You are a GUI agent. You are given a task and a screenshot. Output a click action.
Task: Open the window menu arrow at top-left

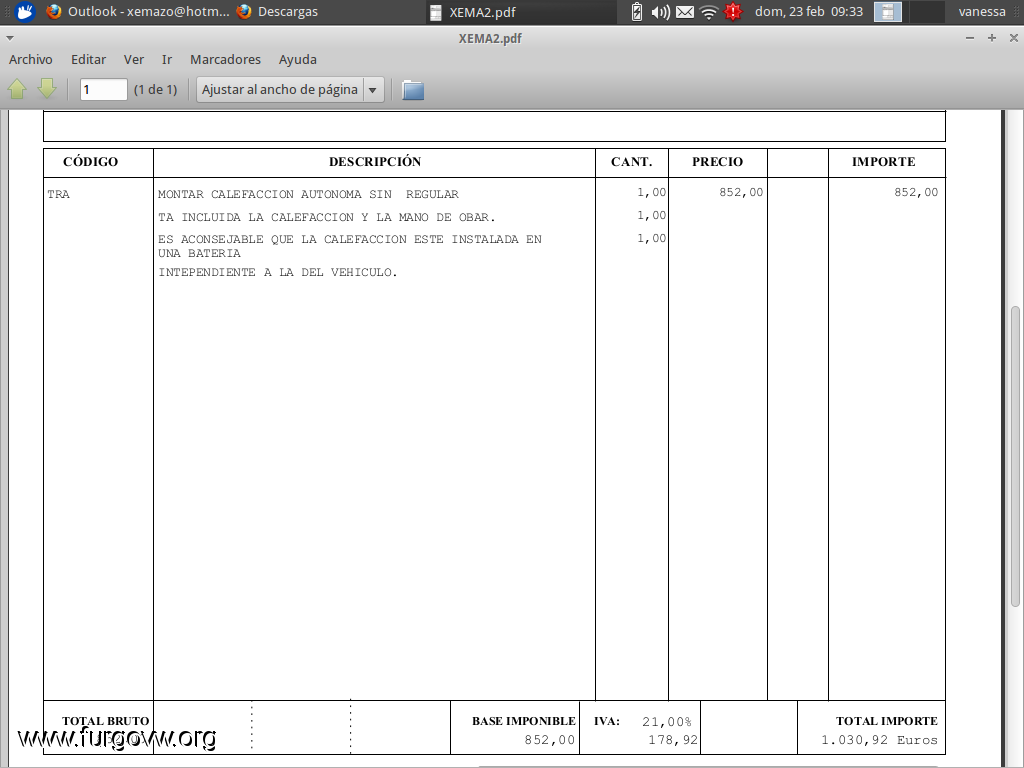tap(10, 38)
